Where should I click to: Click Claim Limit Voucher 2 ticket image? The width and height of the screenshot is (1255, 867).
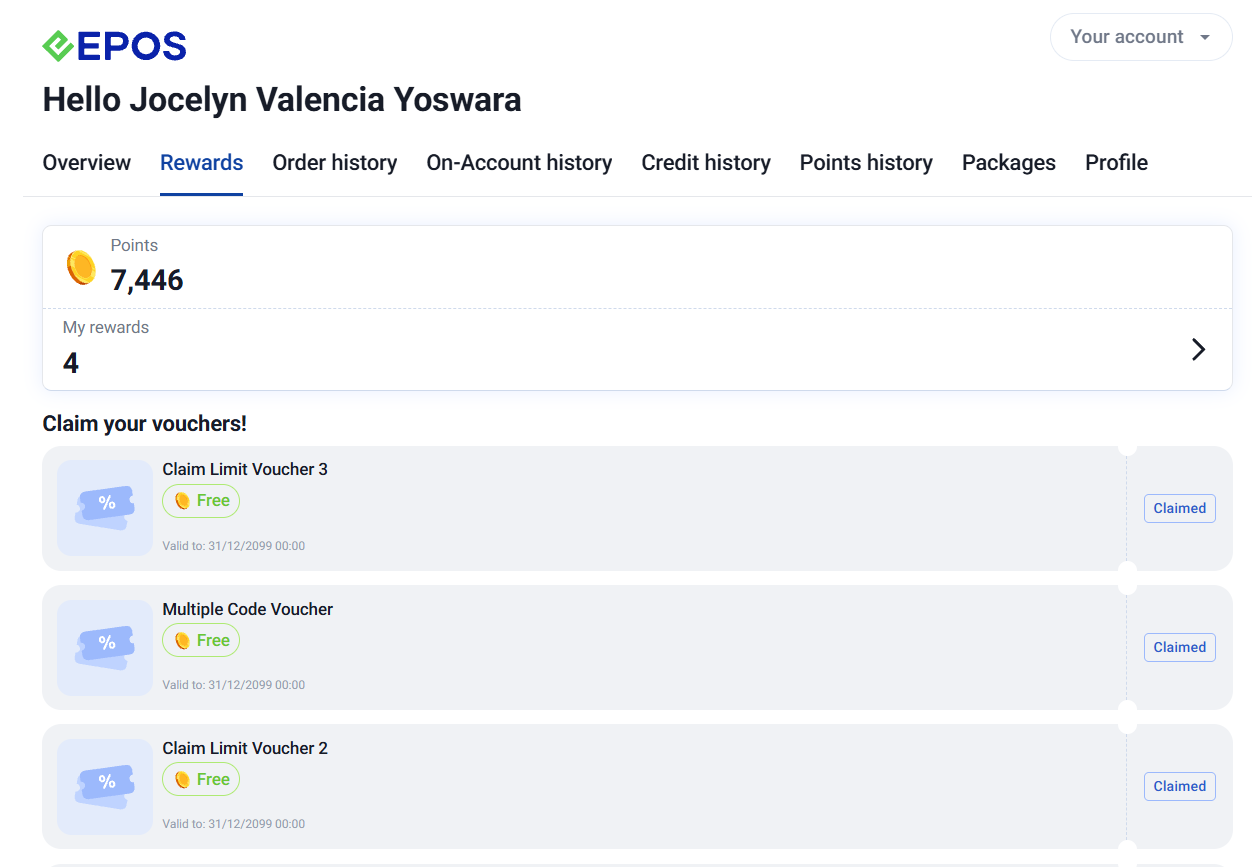pos(105,787)
